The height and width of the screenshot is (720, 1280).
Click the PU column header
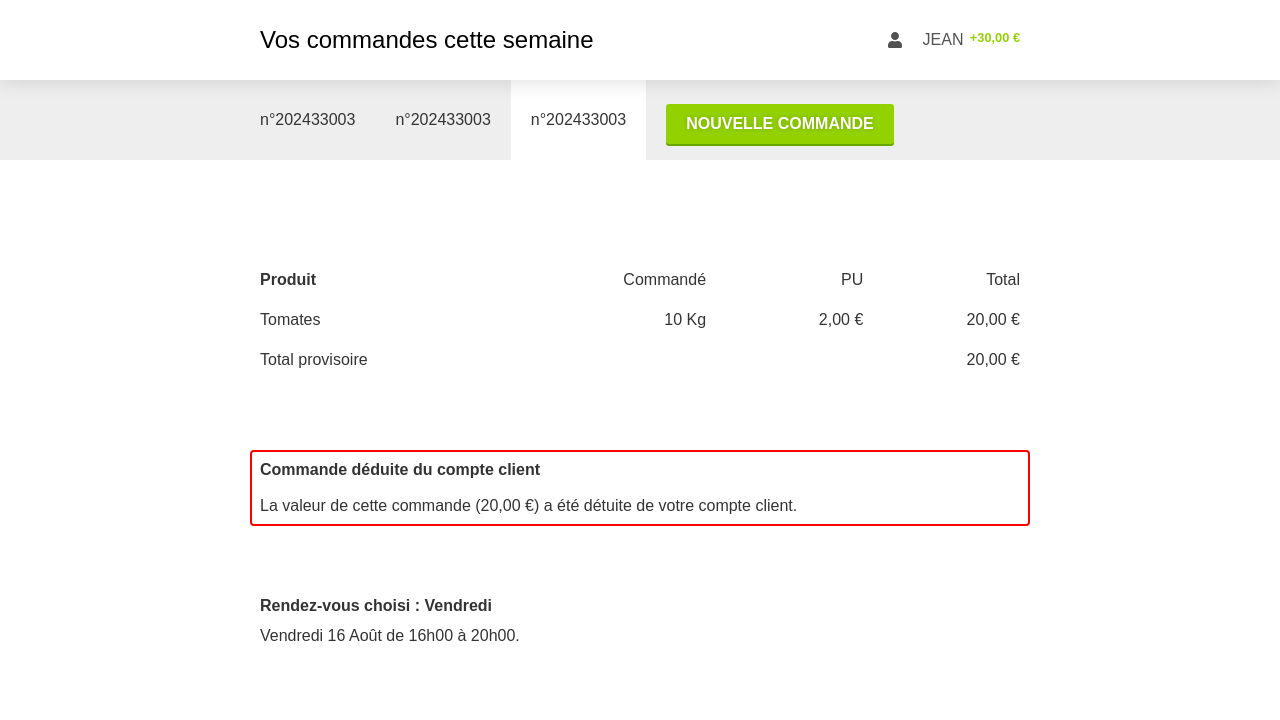[851, 280]
